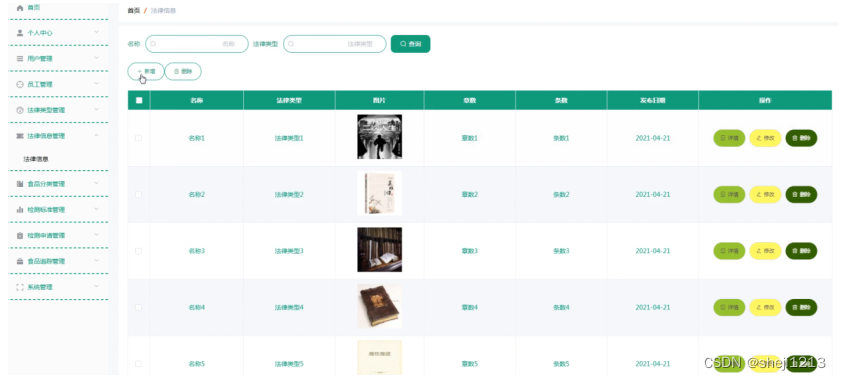This screenshot has width=841, height=380.
Task: Click the 条数 column header
Action: 561,100
